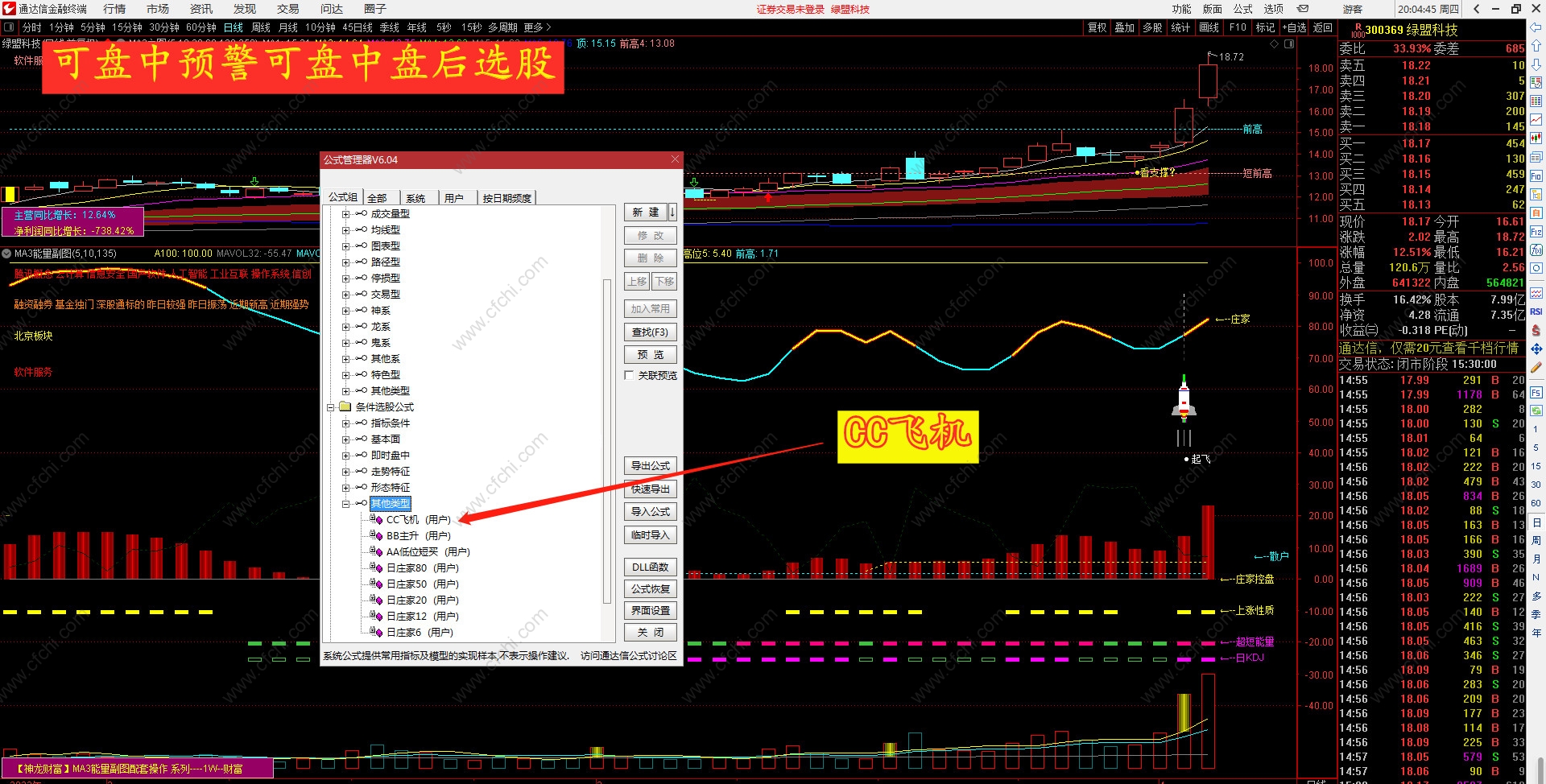Click the 快速导出 button
The width and height of the screenshot is (1546, 784).
click(651, 489)
